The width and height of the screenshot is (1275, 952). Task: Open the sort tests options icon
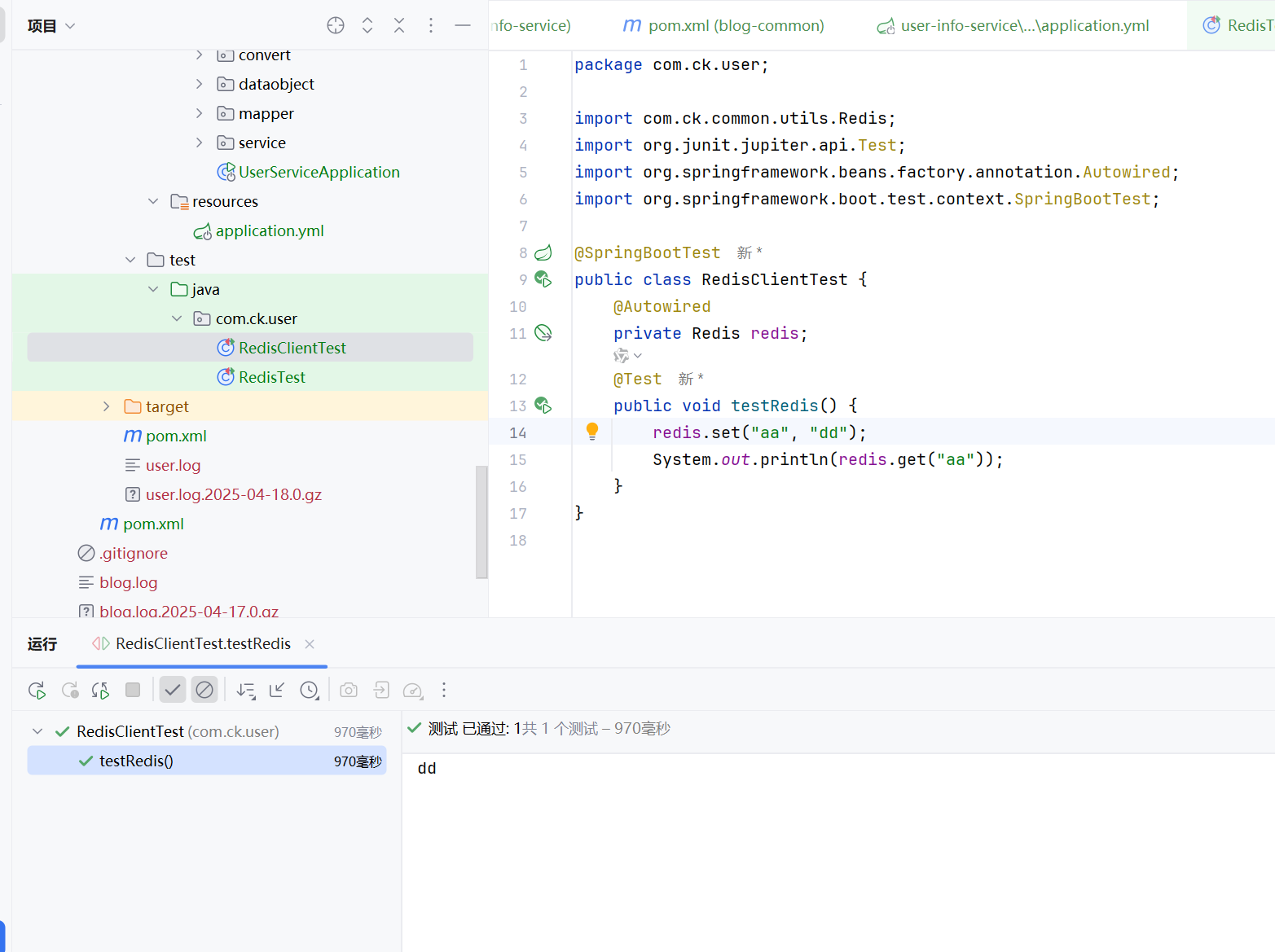[246, 691]
